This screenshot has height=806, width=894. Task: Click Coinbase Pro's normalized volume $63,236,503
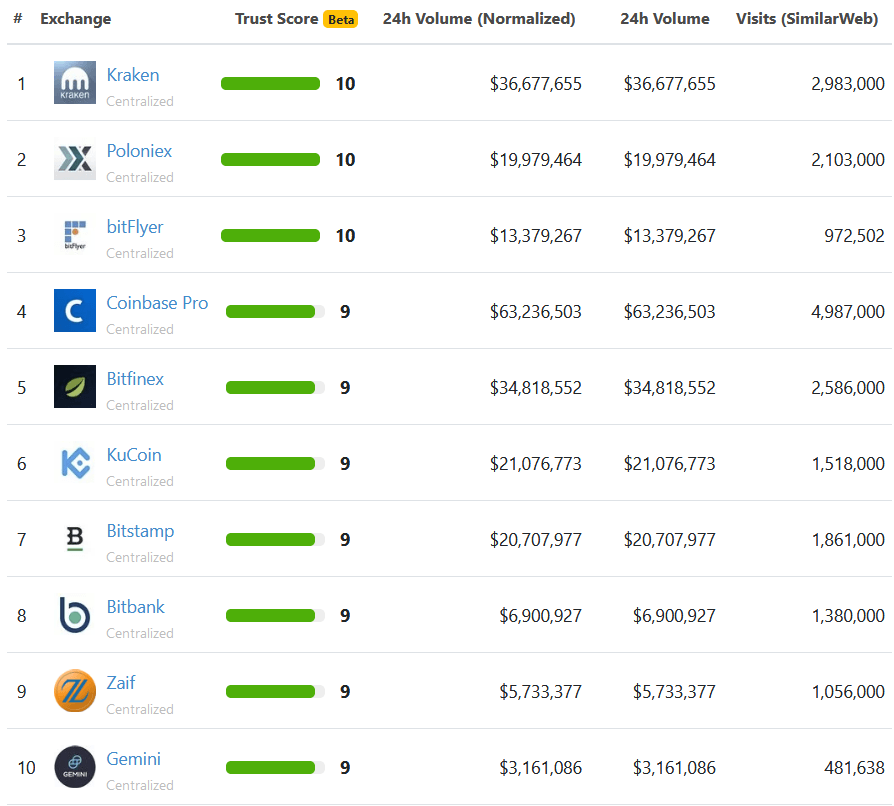(536, 312)
